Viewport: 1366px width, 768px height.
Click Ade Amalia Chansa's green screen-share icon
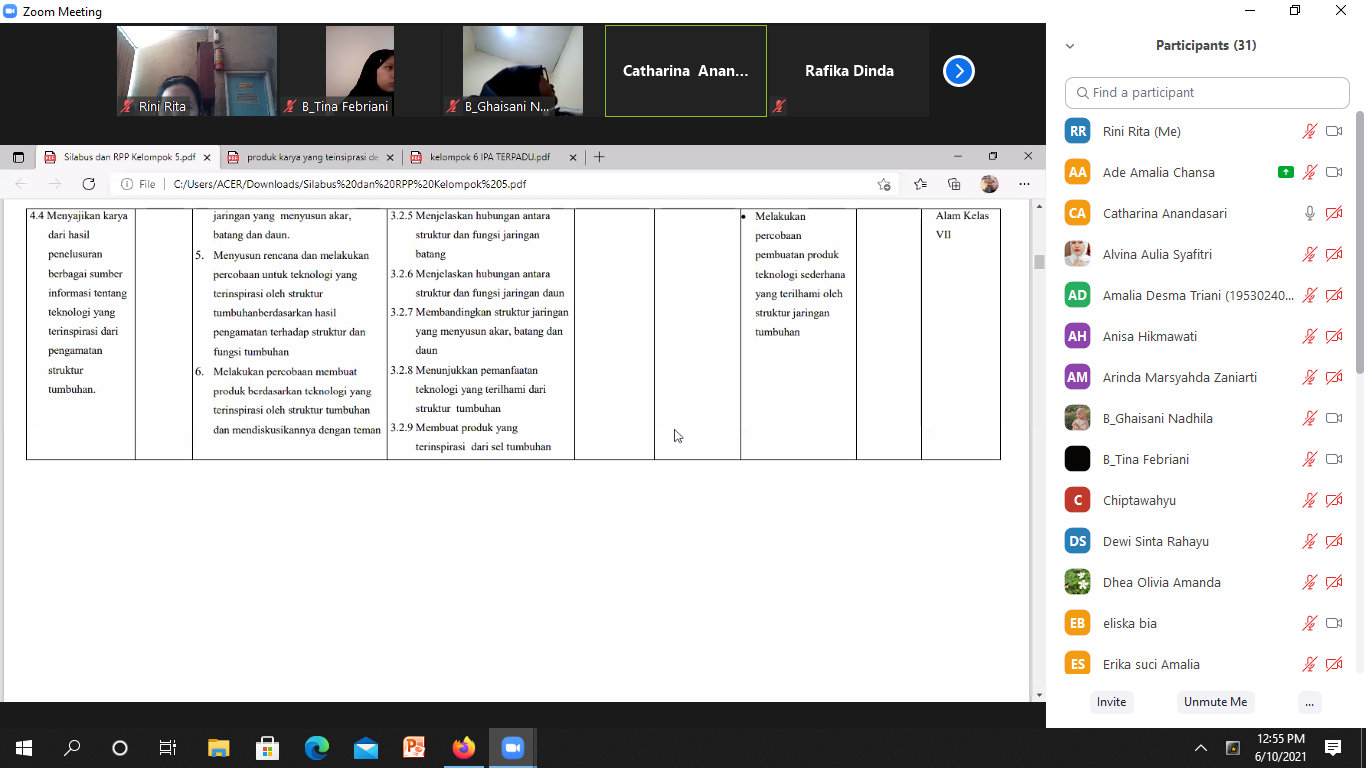1286,172
